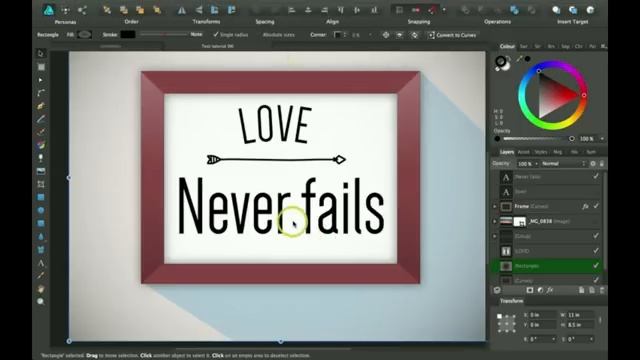Open the snapping options dropdown arrow
This screenshot has width=640, height=360.
click(444, 10)
